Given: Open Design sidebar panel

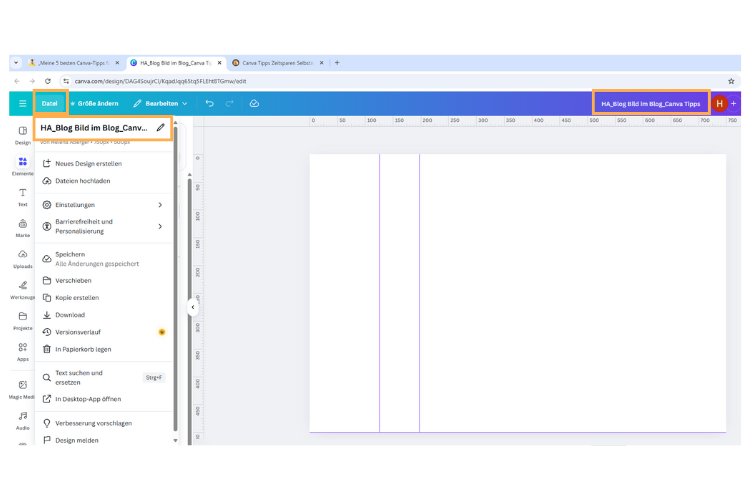Looking at the screenshot, I should [22, 135].
